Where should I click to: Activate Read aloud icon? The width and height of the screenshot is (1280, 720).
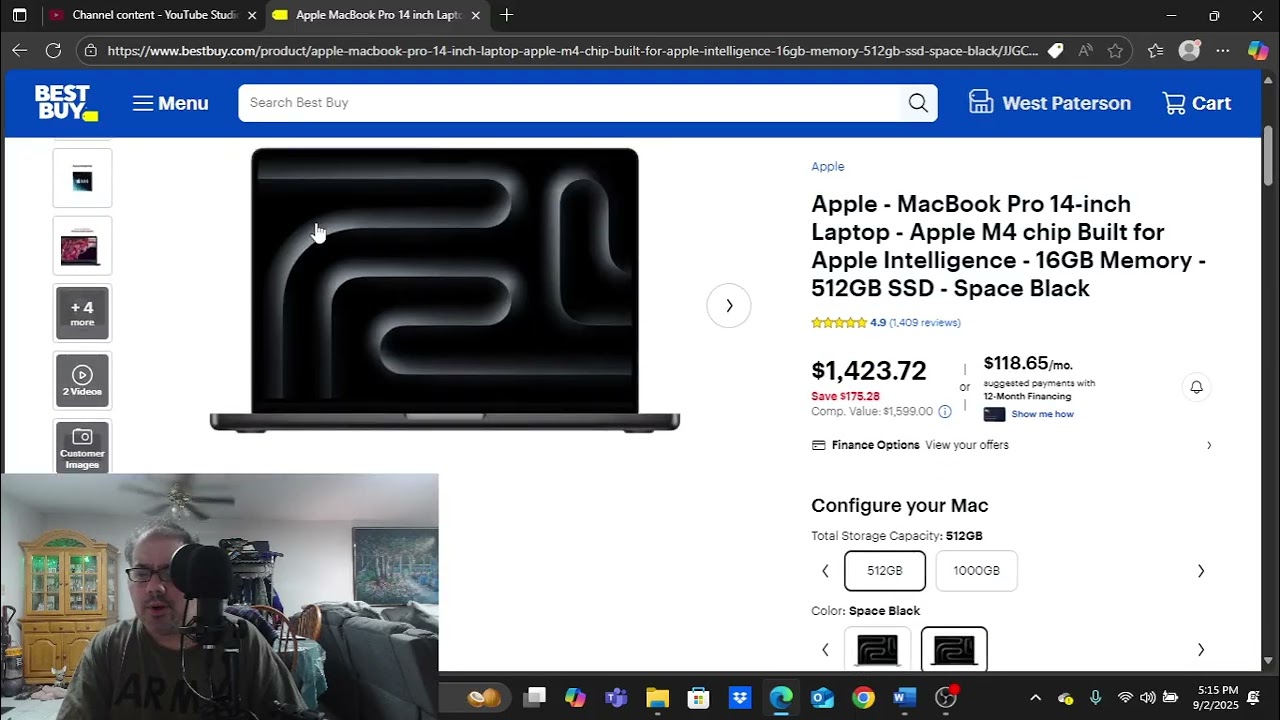click(x=1085, y=50)
